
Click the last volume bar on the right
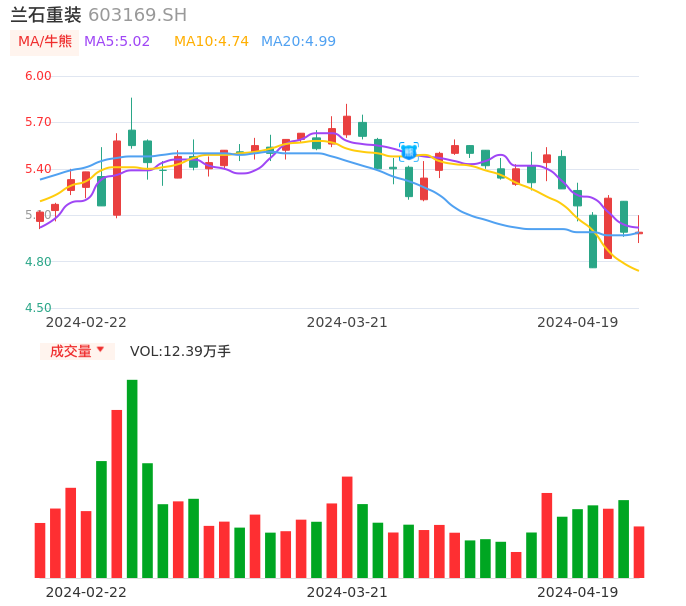click(639, 552)
